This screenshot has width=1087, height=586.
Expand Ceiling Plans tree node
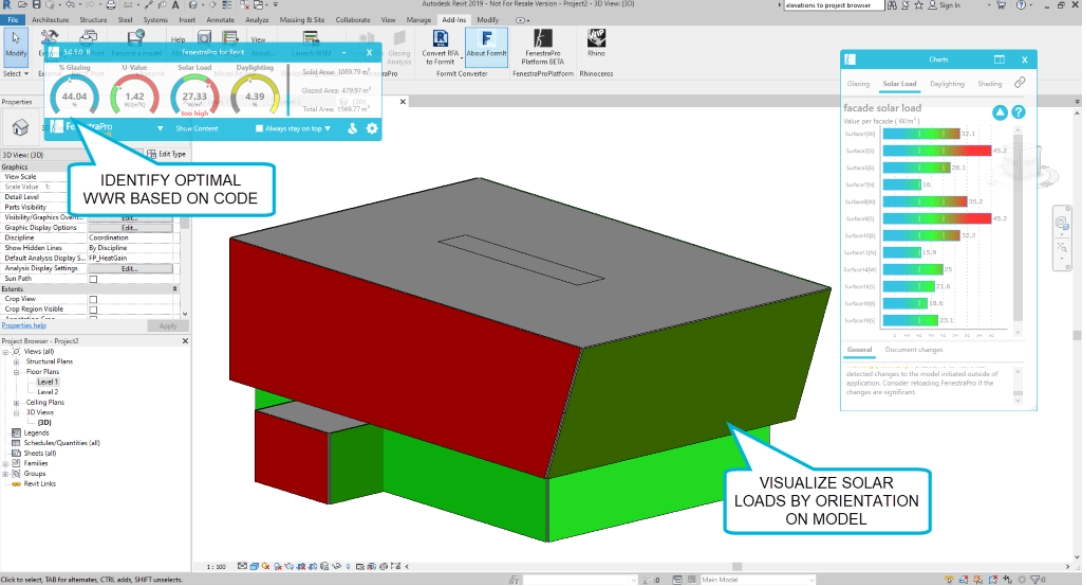point(16,402)
